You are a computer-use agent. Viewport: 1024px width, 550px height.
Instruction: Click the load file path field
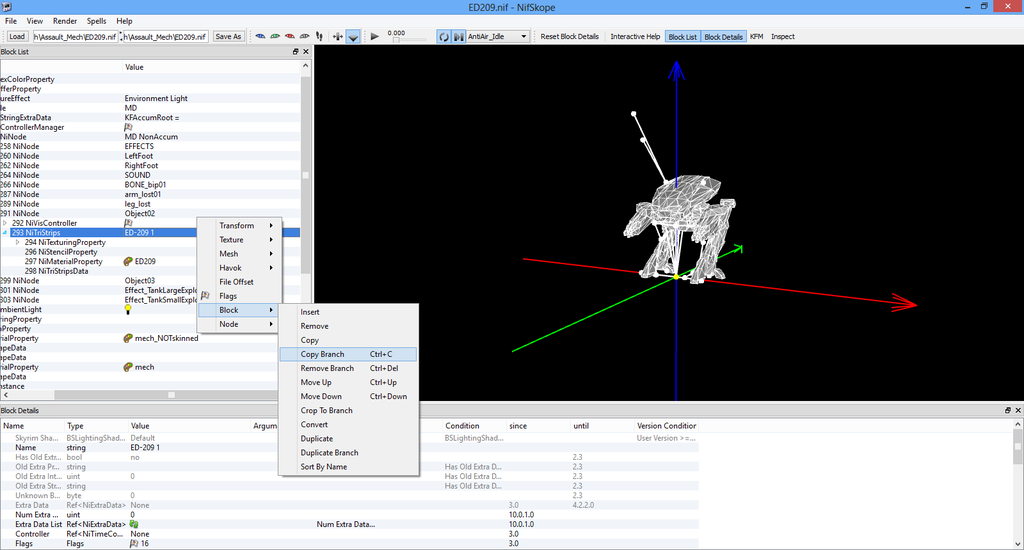pyautogui.click(x=75, y=37)
